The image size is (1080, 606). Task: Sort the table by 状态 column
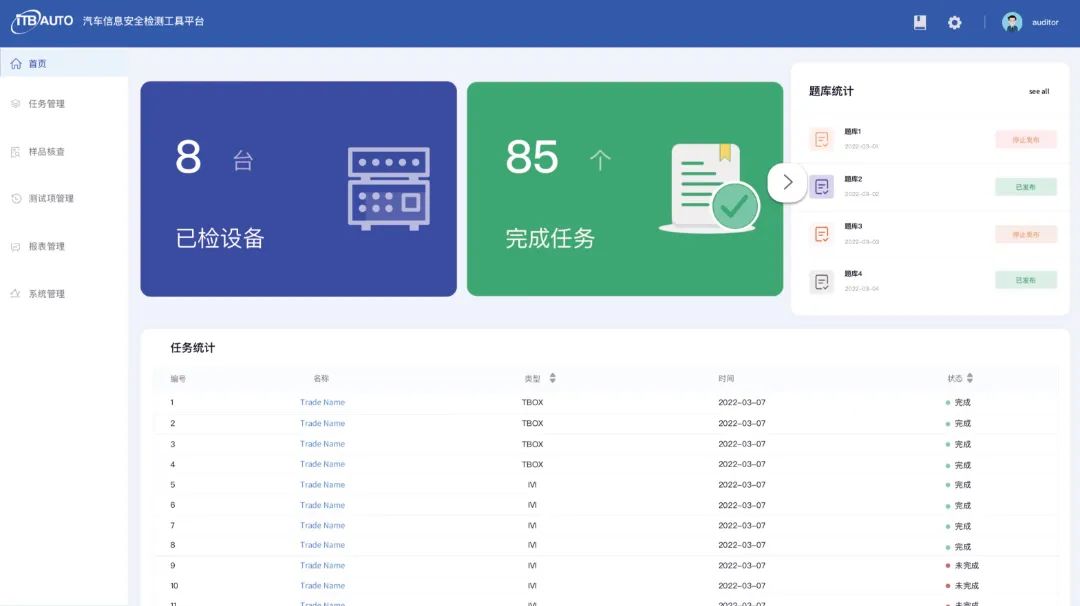(970, 379)
